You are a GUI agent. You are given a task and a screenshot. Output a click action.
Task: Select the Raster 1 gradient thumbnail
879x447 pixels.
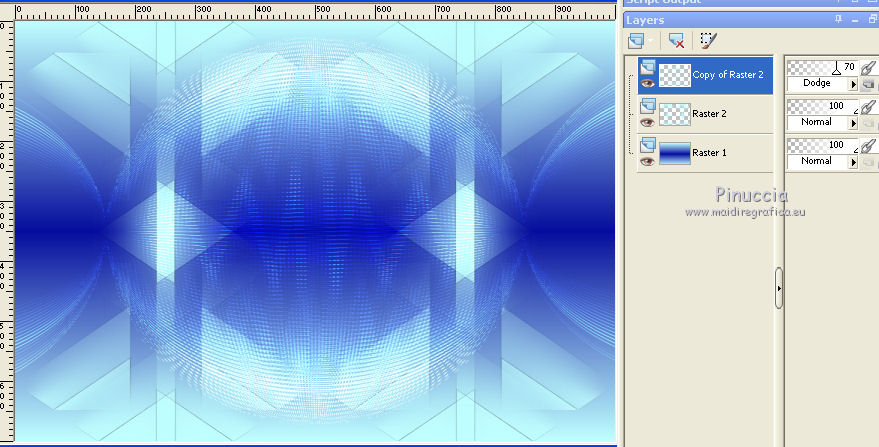(x=674, y=153)
